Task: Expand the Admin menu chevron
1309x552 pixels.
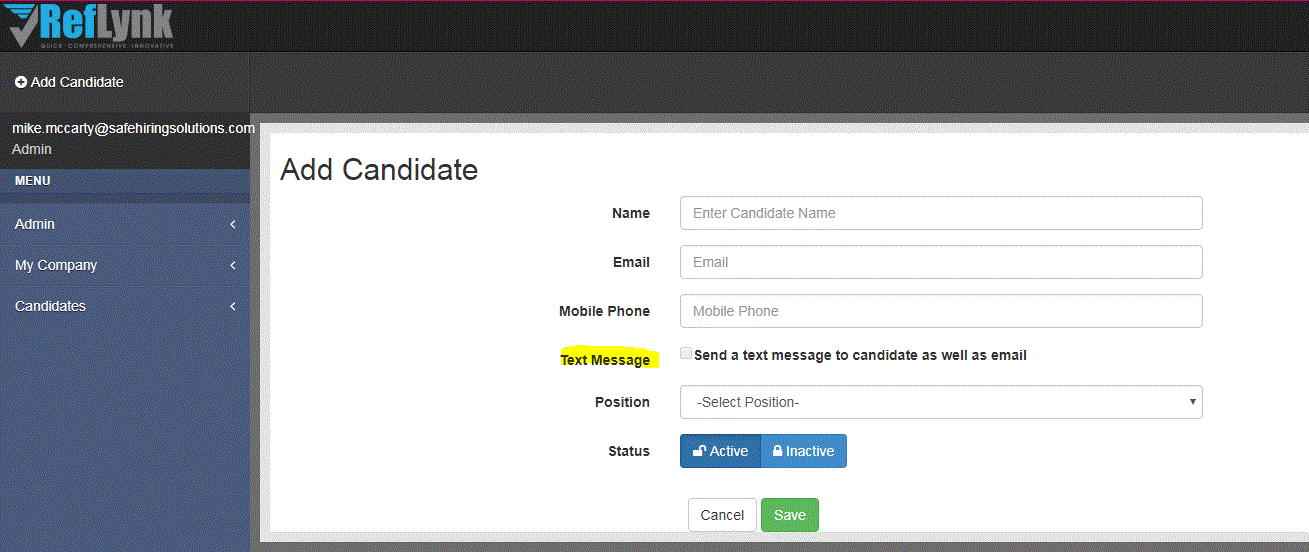Action: (233, 224)
